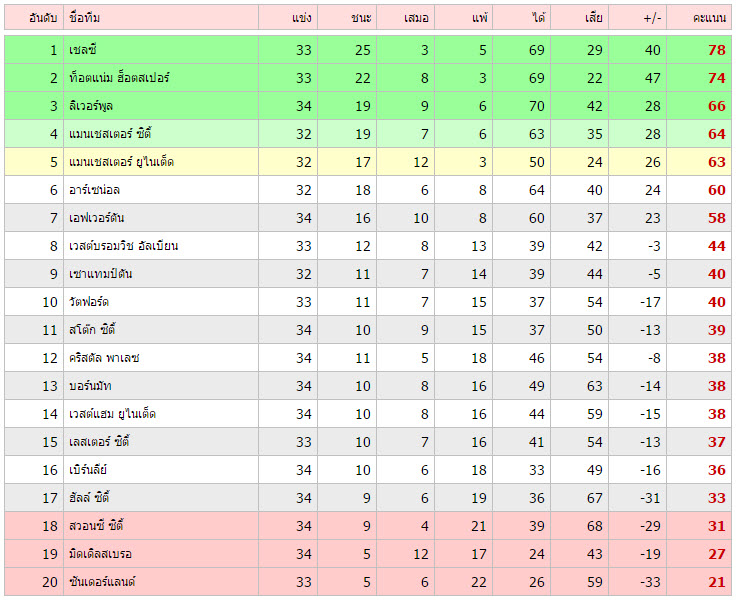The height and width of the screenshot is (600, 736).
Task: Open the เวสต์บรอมวิช อัลเบียน team link
Action: coord(124,246)
